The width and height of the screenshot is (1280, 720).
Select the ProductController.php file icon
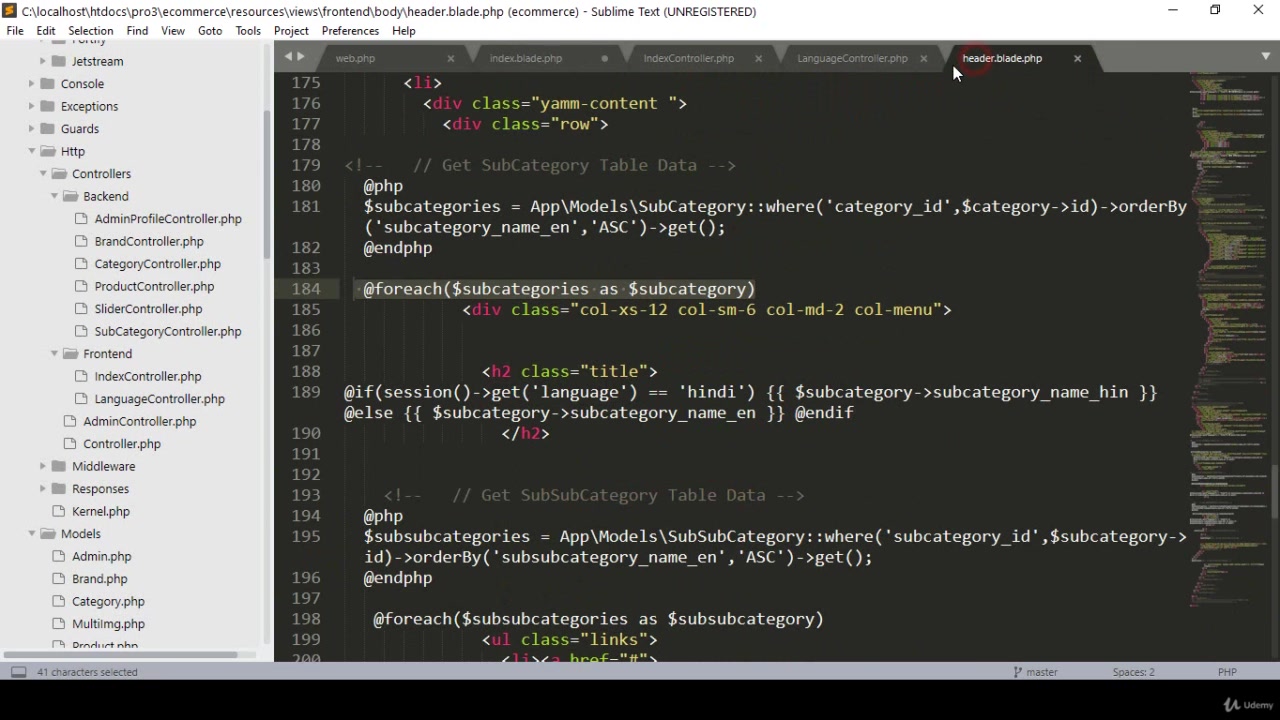pos(81,286)
